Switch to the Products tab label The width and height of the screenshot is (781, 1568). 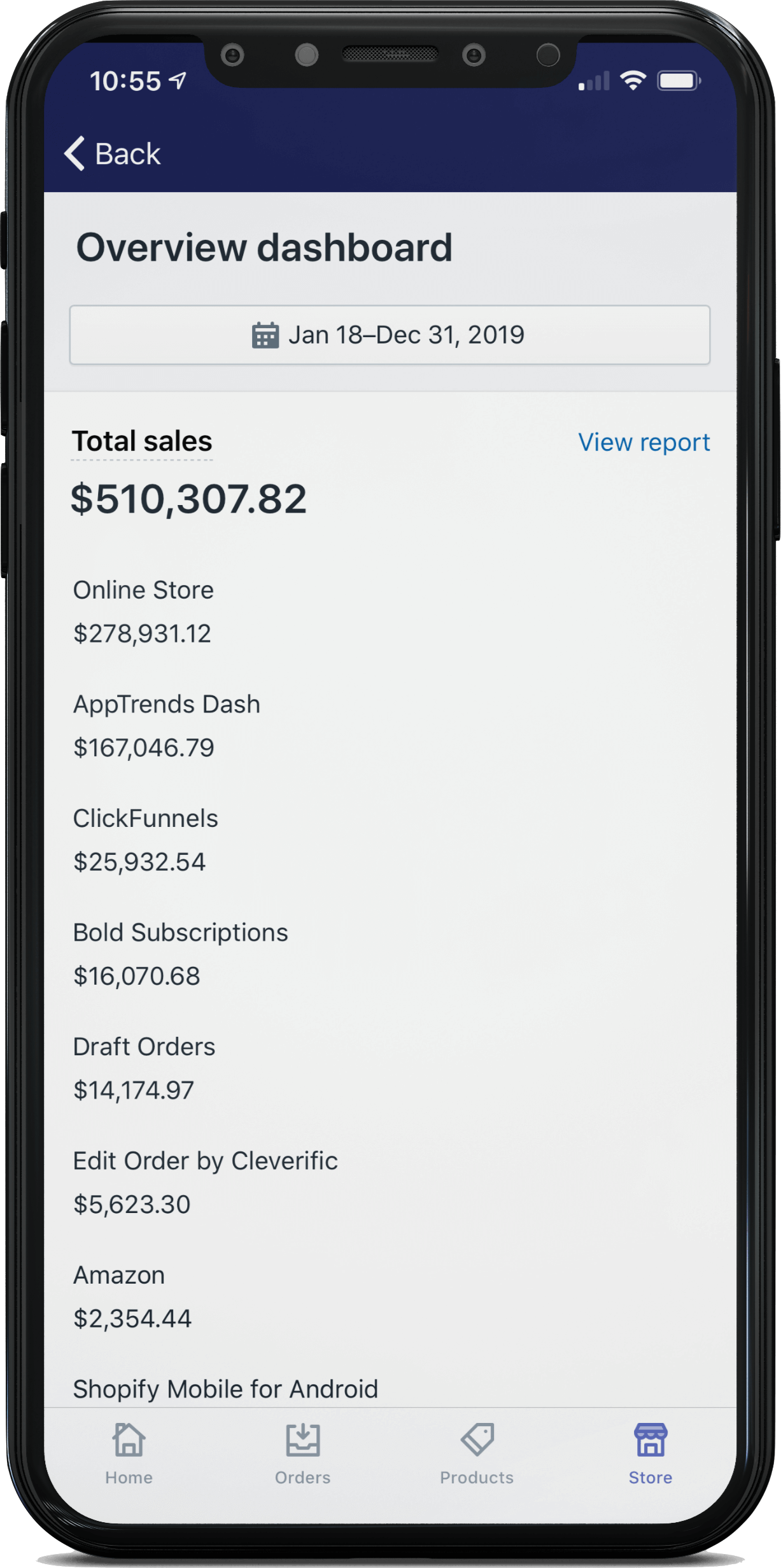pos(477,1478)
